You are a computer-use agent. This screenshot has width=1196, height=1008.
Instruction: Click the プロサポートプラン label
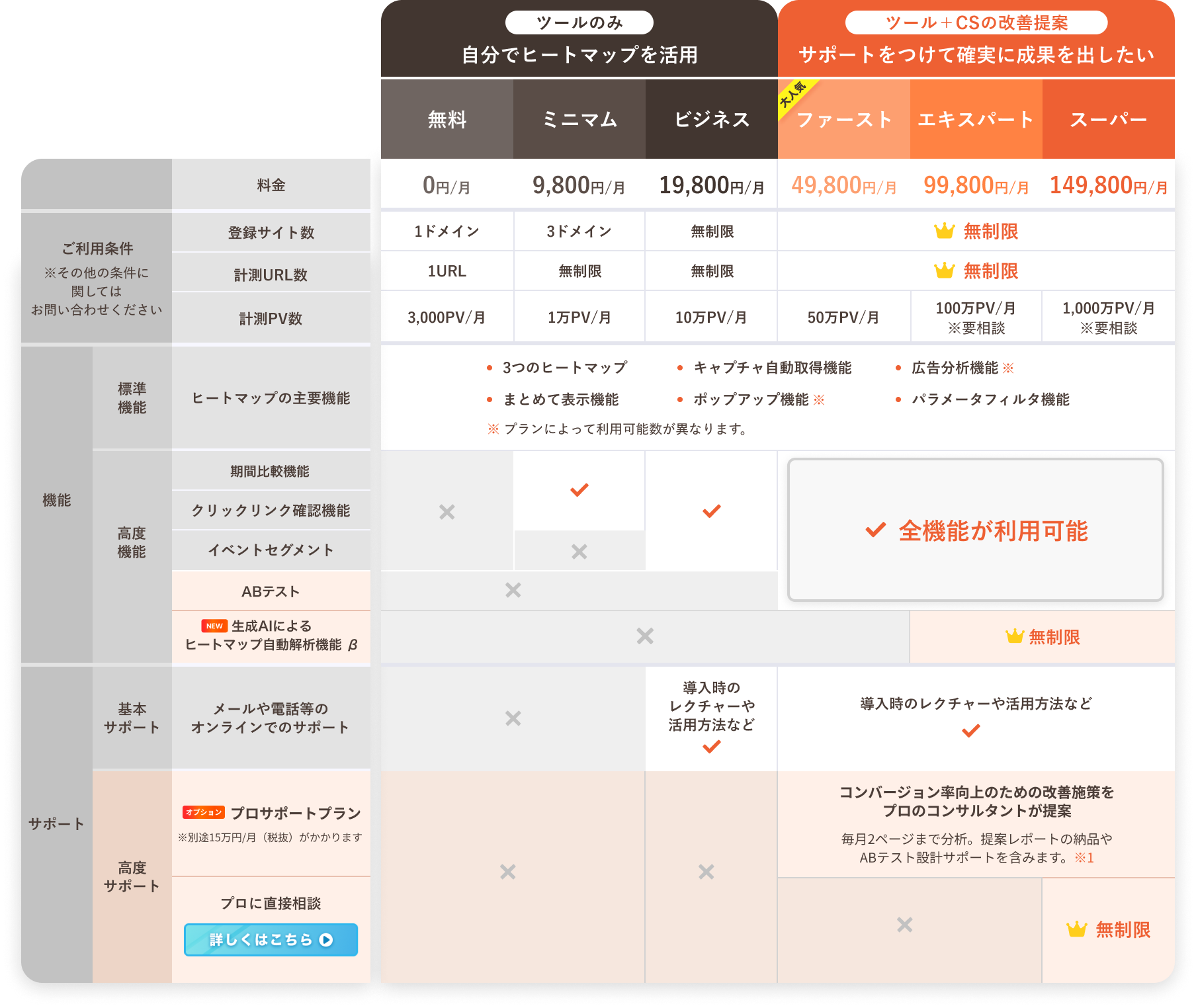coord(296,813)
